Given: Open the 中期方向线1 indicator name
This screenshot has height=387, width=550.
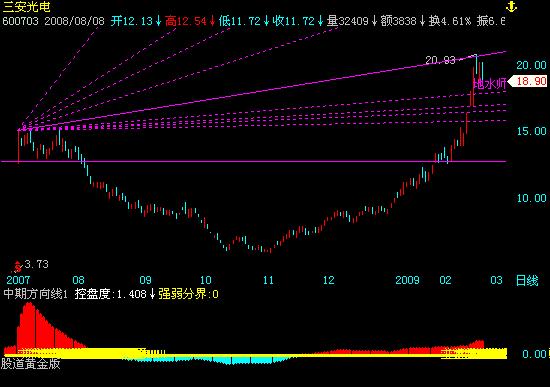Looking at the screenshot, I should point(35,294).
